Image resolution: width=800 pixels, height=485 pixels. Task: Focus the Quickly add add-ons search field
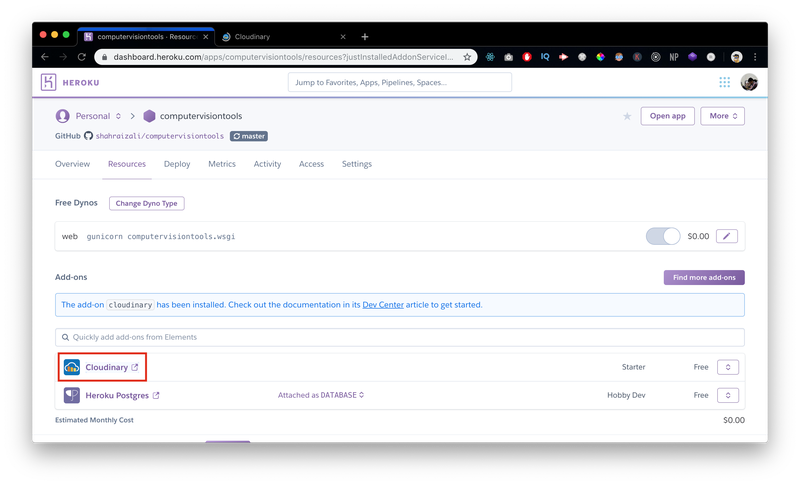(399, 337)
